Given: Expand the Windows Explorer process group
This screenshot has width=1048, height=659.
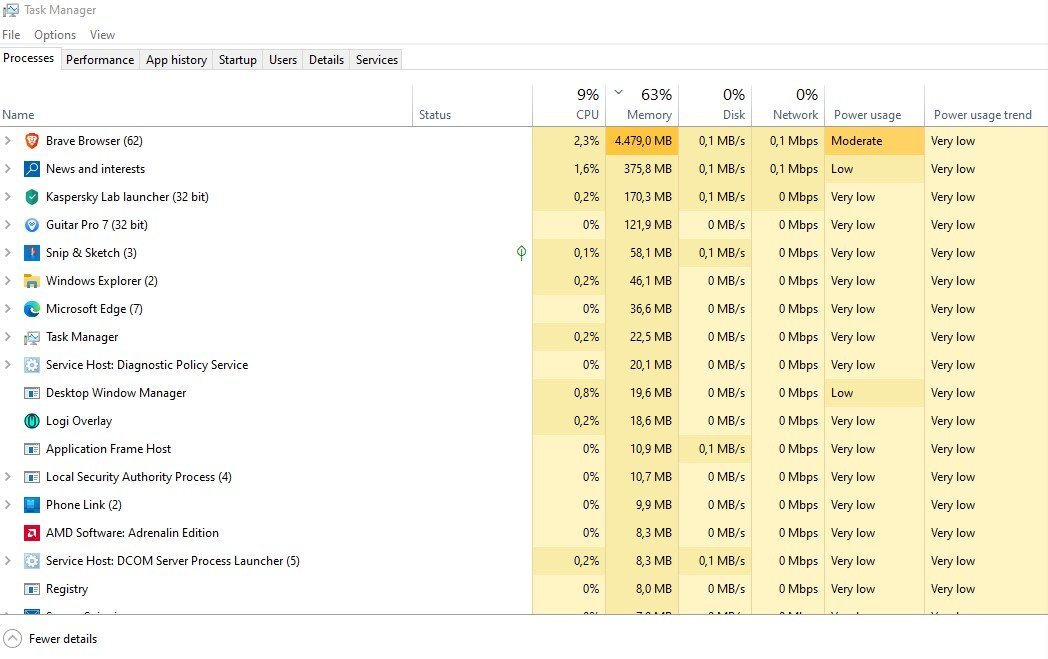Looking at the screenshot, I should (x=8, y=281).
